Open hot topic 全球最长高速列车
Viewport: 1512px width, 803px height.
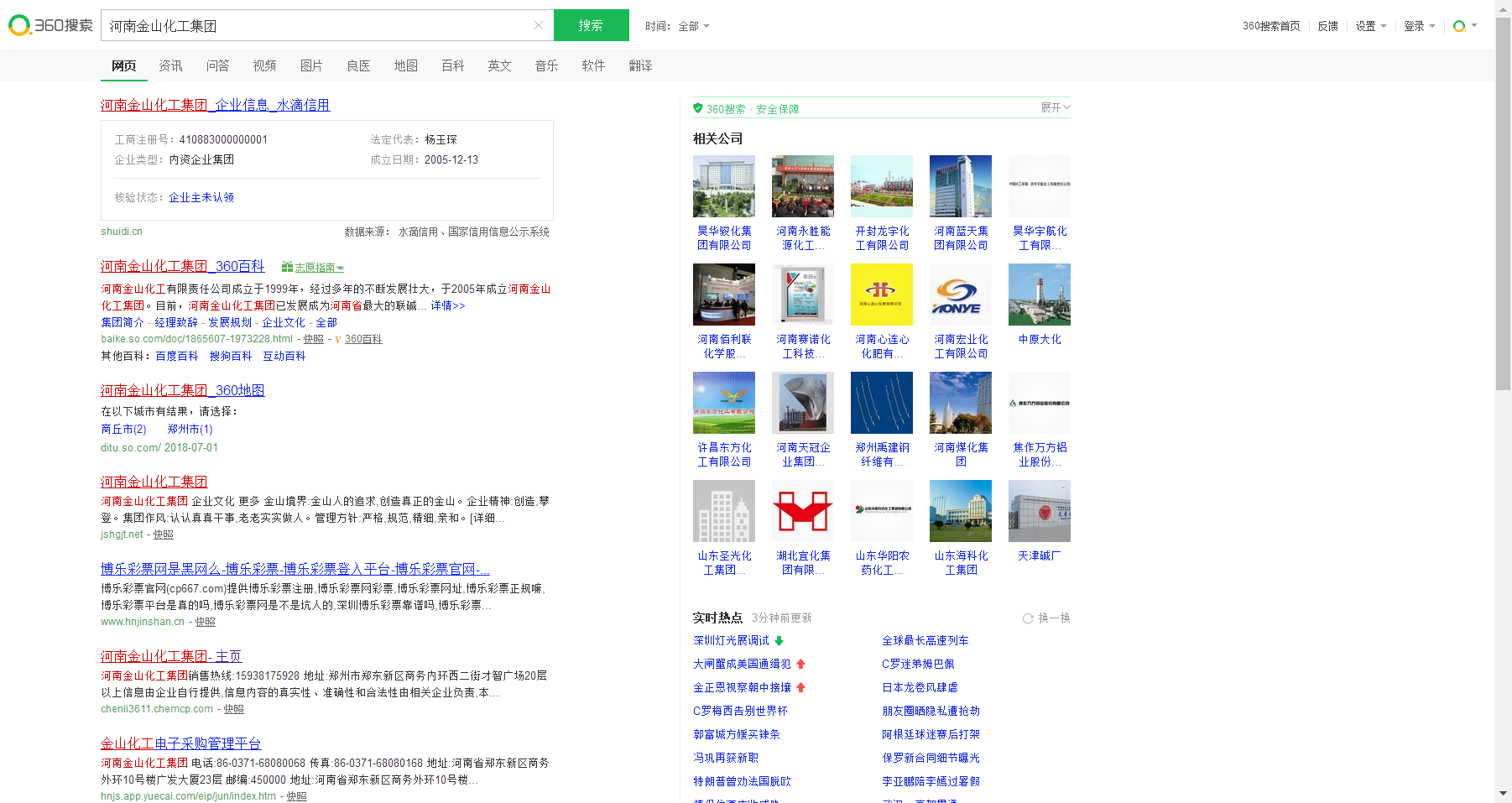point(925,640)
